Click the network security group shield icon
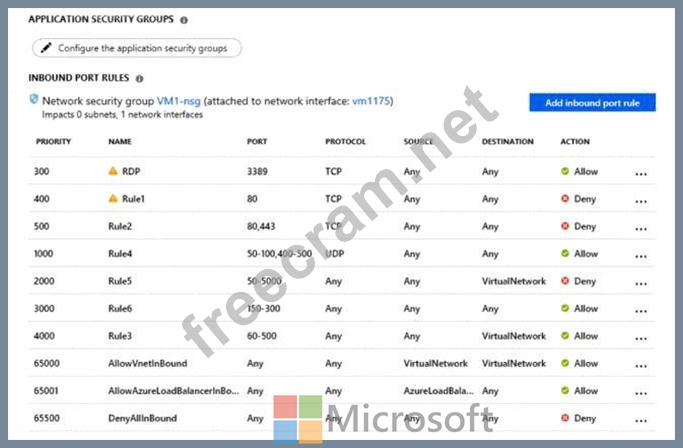Screen dimensions: 683x448 [36, 100]
